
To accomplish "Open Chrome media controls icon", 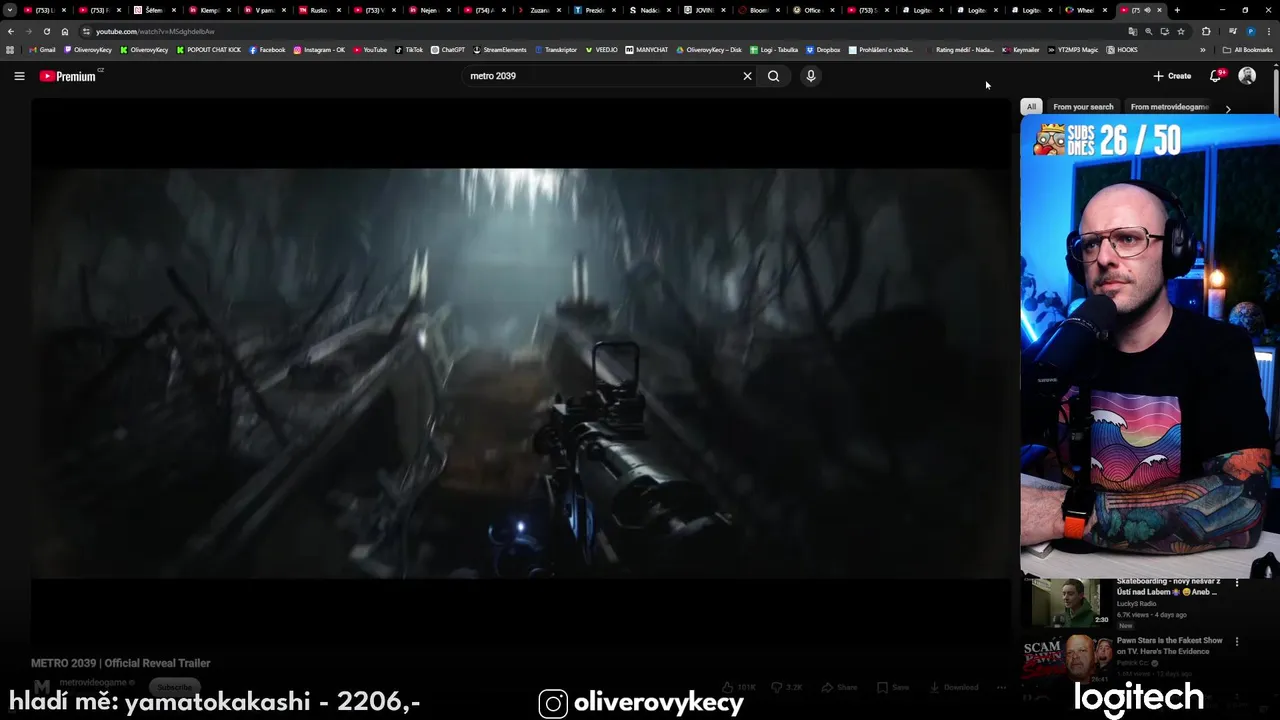I will 1233,31.
